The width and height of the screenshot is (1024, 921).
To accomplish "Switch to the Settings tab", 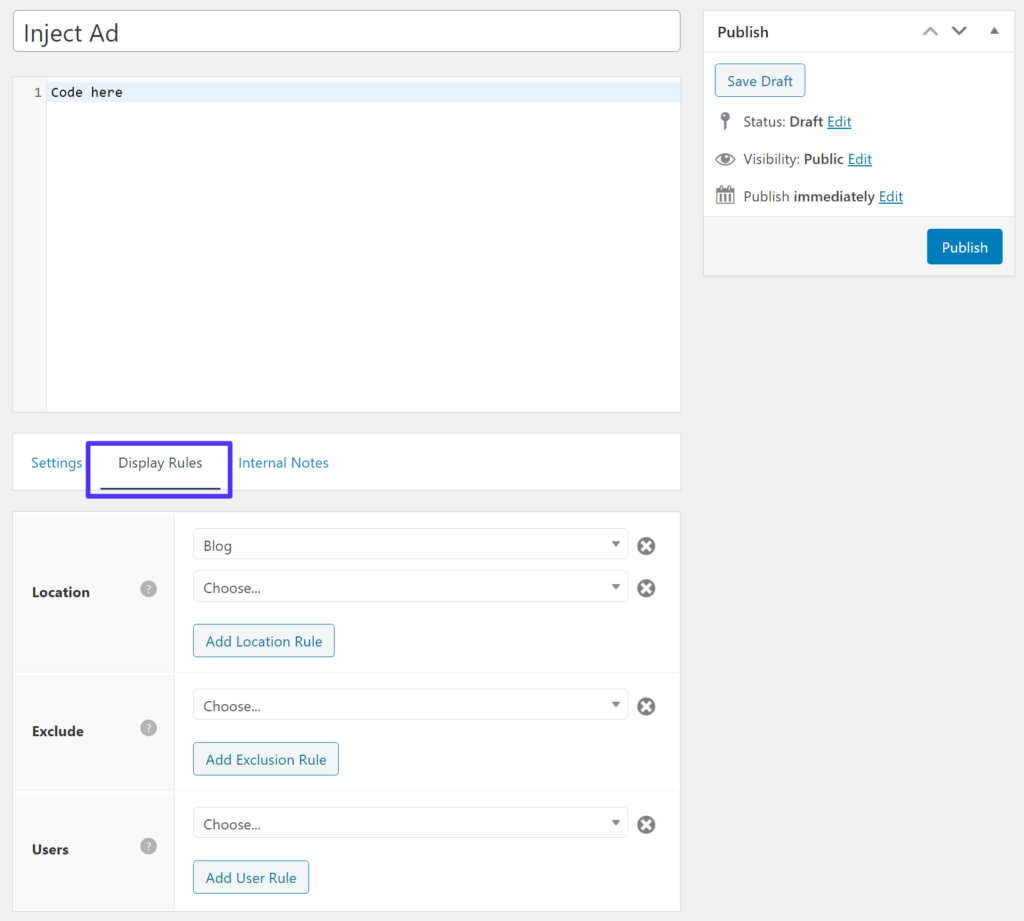I will point(56,462).
